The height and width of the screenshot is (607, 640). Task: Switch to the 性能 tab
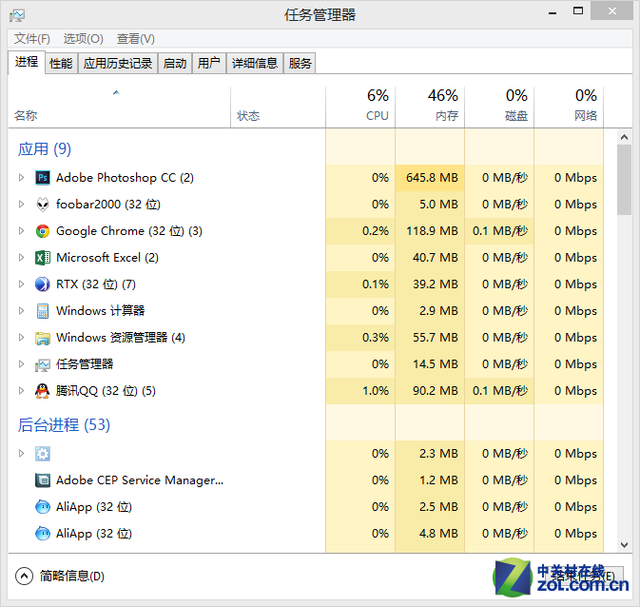click(61, 63)
